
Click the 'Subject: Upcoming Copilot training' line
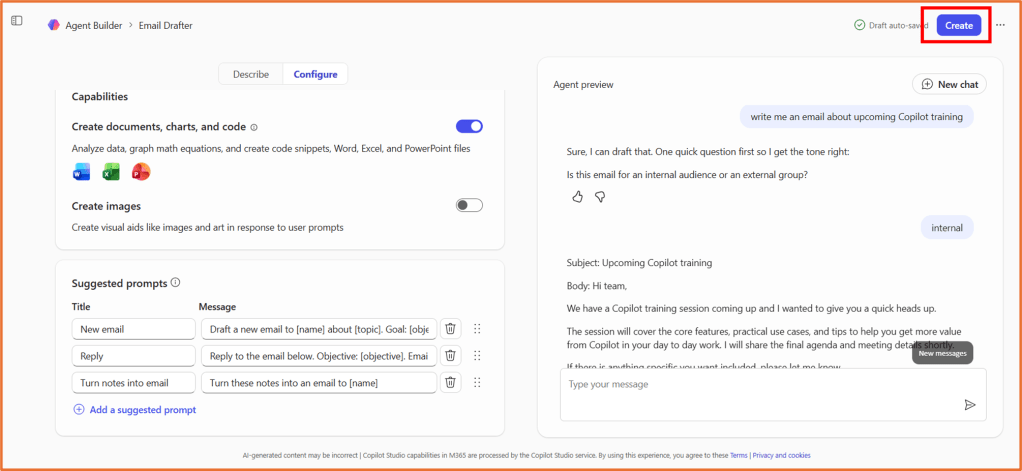[639, 263]
